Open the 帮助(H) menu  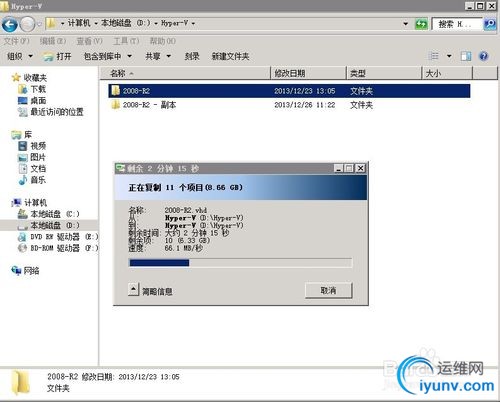[163, 41]
